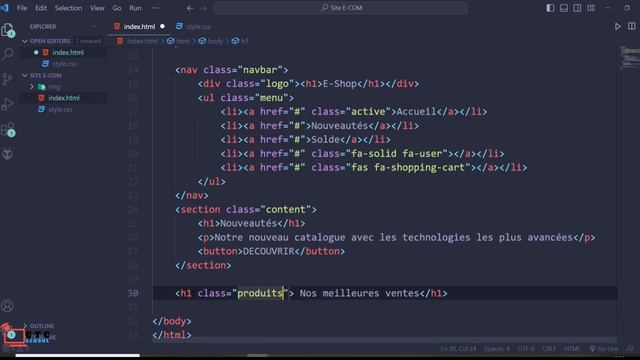Click the Solde list item text
This screenshot has height=360, width=640.
click(325, 140)
